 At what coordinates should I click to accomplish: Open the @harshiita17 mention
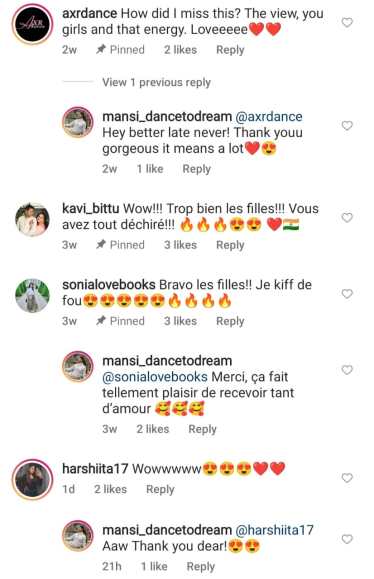tap(274, 530)
